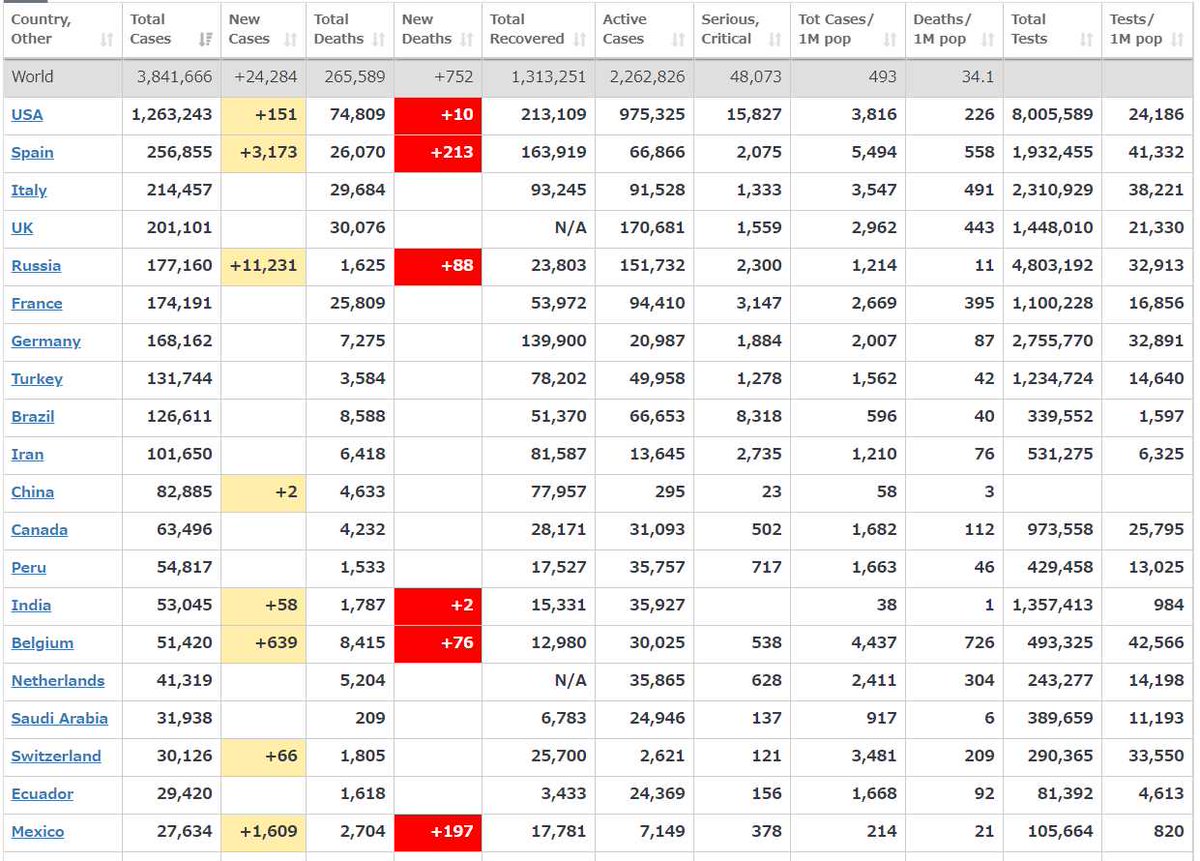Sort by Total Recovered column arrows
The height and width of the screenshot is (861, 1200).
(x=580, y=39)
